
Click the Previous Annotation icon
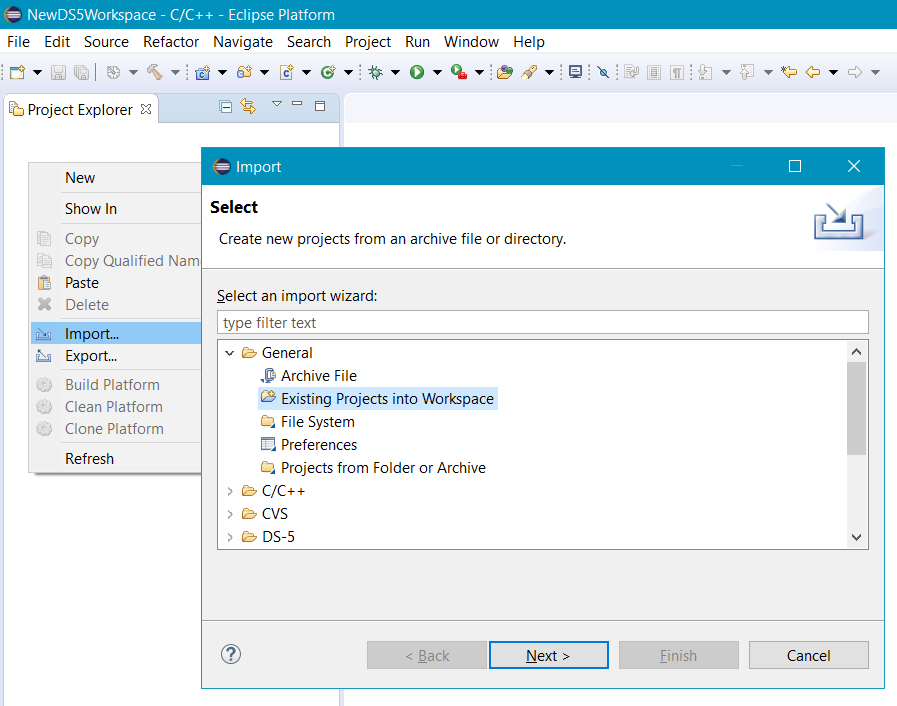click(747, 72)
